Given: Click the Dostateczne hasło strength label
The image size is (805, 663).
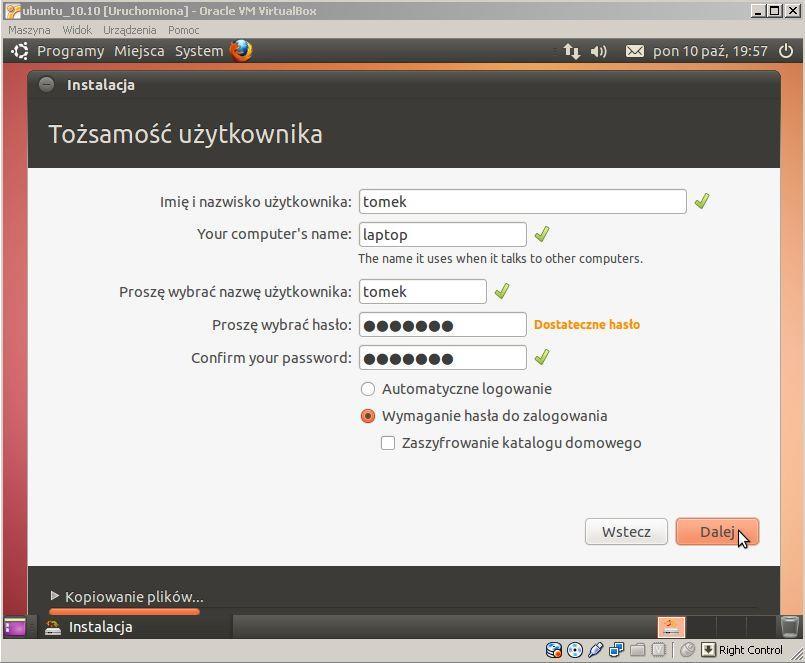Looking at the screenshot, I should tap(587, 325).
